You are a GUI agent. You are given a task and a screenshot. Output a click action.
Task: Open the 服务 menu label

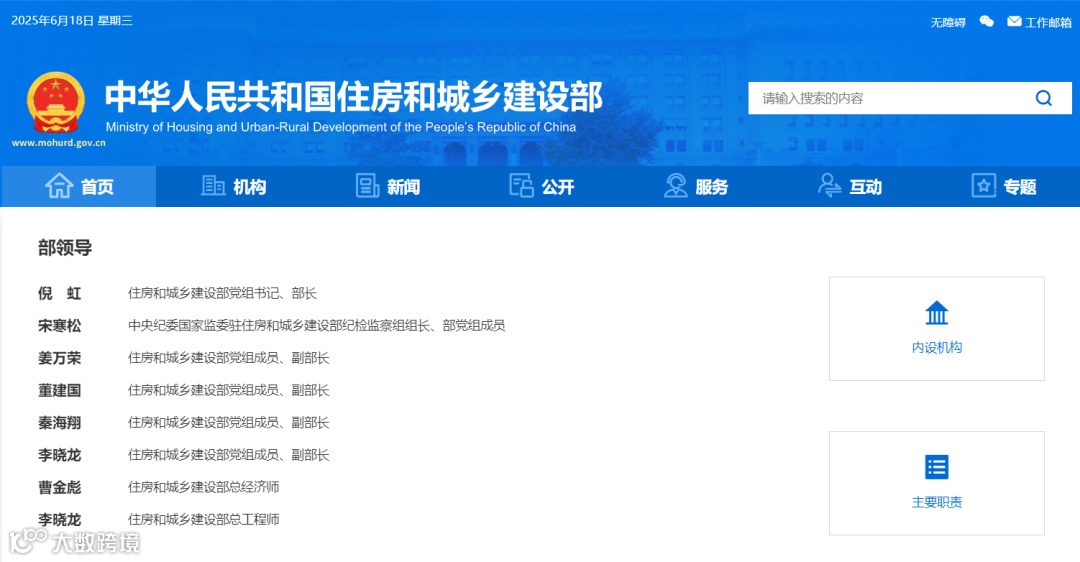click(x=712, y=187)
